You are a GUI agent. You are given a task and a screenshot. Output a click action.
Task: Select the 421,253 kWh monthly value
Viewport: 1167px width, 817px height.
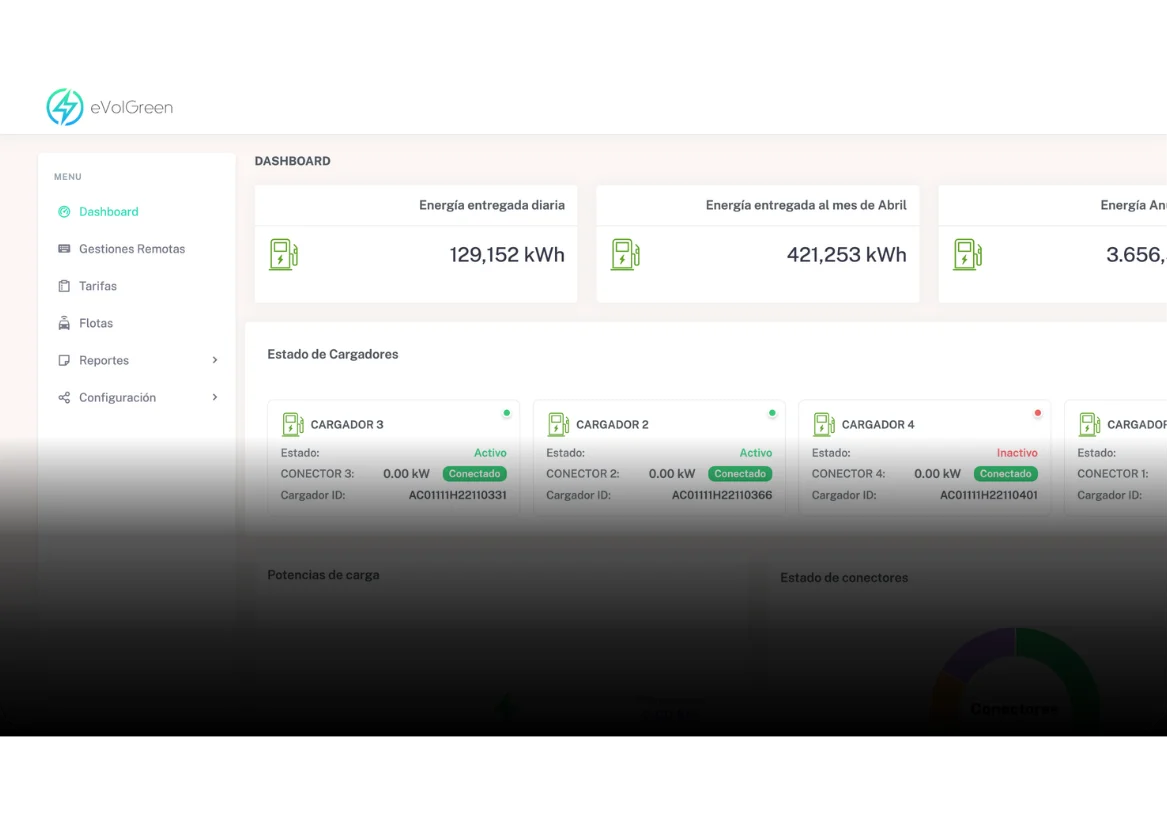tap(846, 254)
